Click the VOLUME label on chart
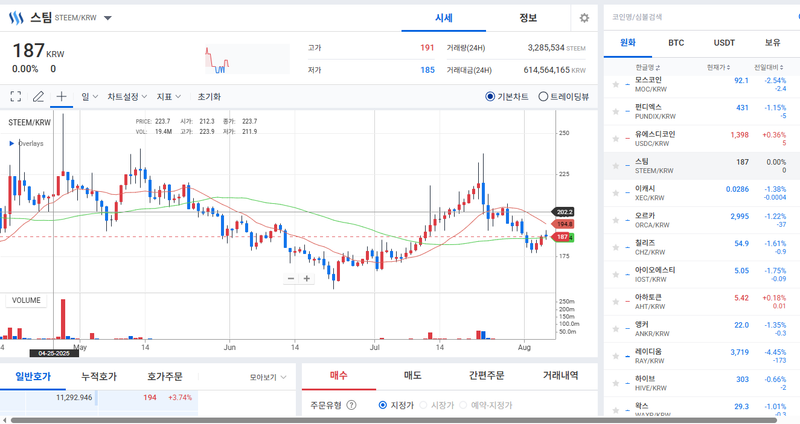 pos(26,301)
